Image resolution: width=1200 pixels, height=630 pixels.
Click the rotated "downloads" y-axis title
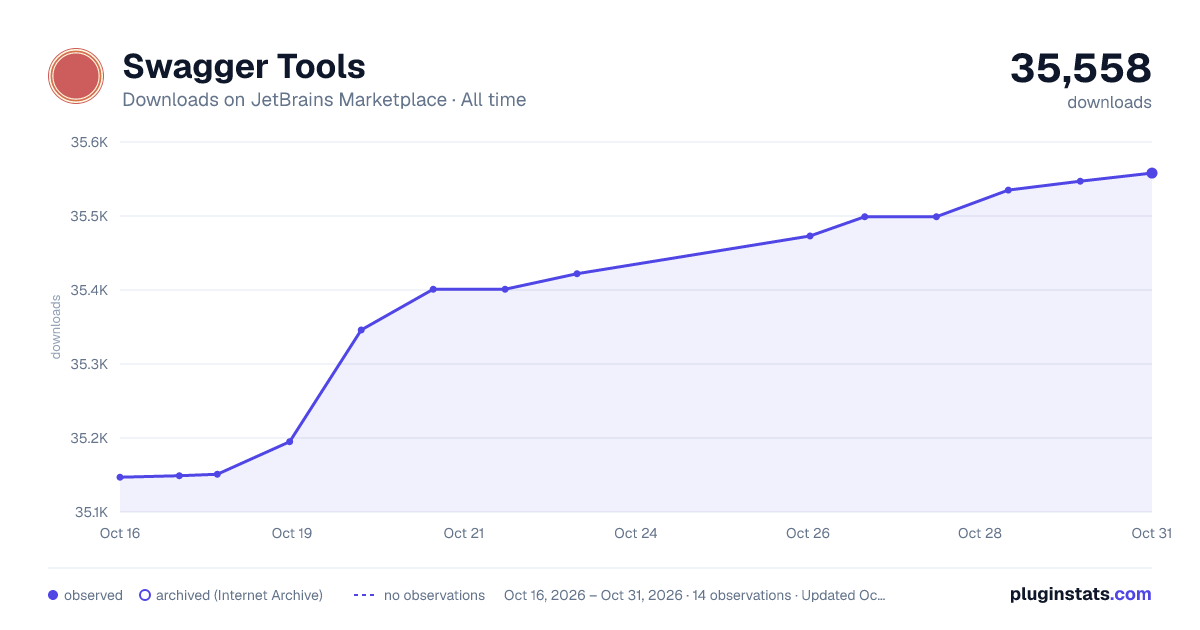click(56, 327)
